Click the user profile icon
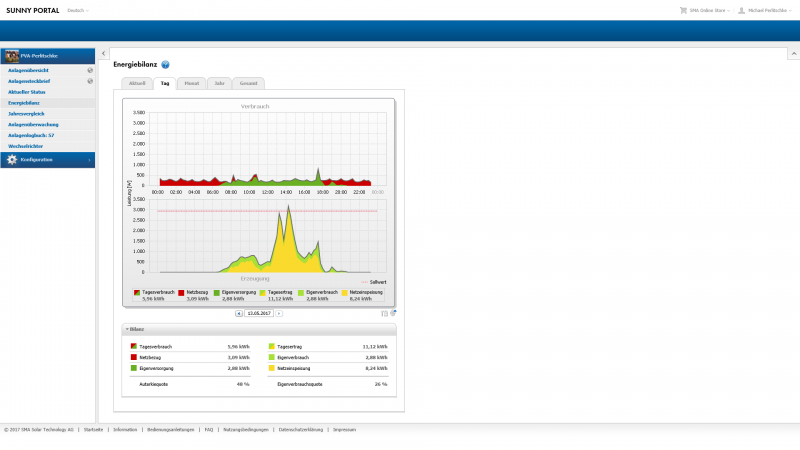This screenshot has width=800, height=450. 741,10
